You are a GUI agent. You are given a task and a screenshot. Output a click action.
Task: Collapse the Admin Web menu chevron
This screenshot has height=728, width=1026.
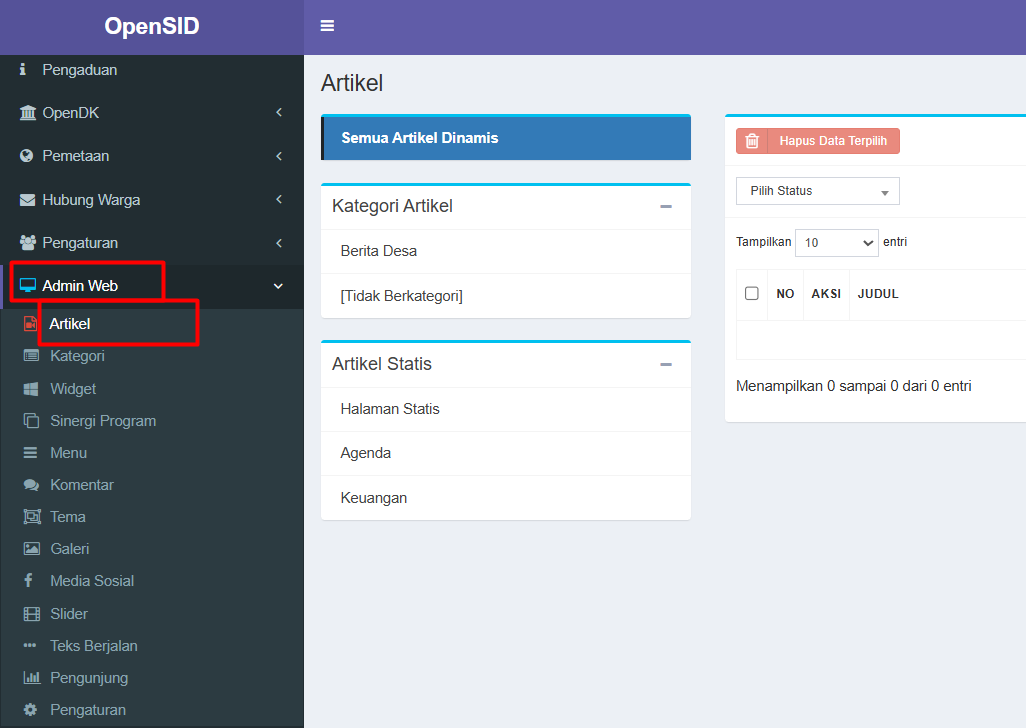tap(278, 286)
